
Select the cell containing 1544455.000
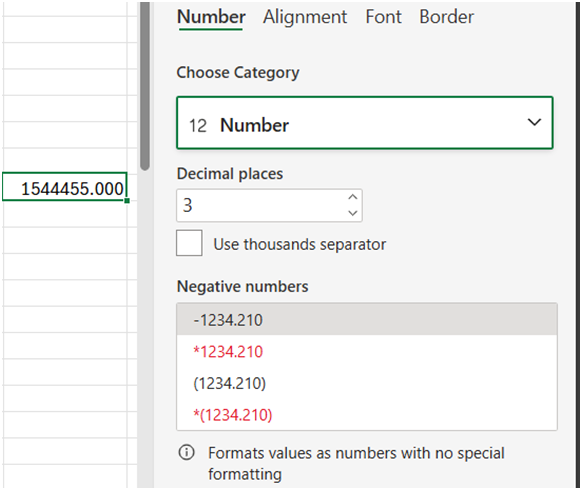coord(65,186)
